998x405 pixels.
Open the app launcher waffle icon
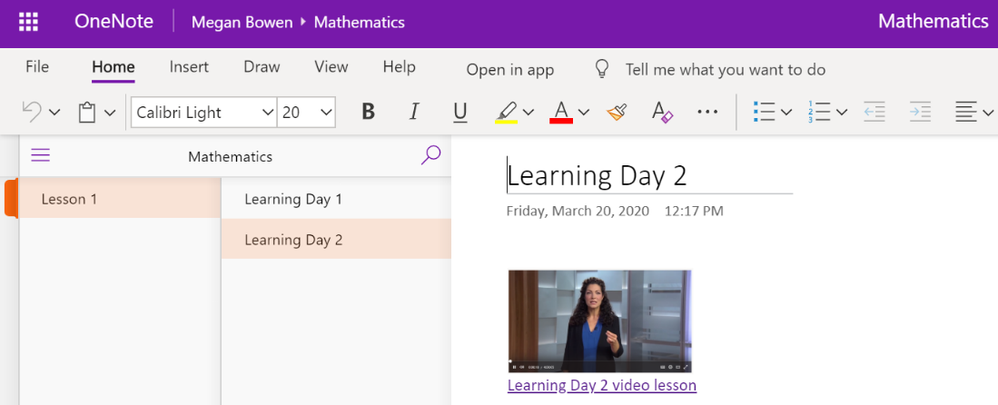pyautogui.click(x=29, y=22)
